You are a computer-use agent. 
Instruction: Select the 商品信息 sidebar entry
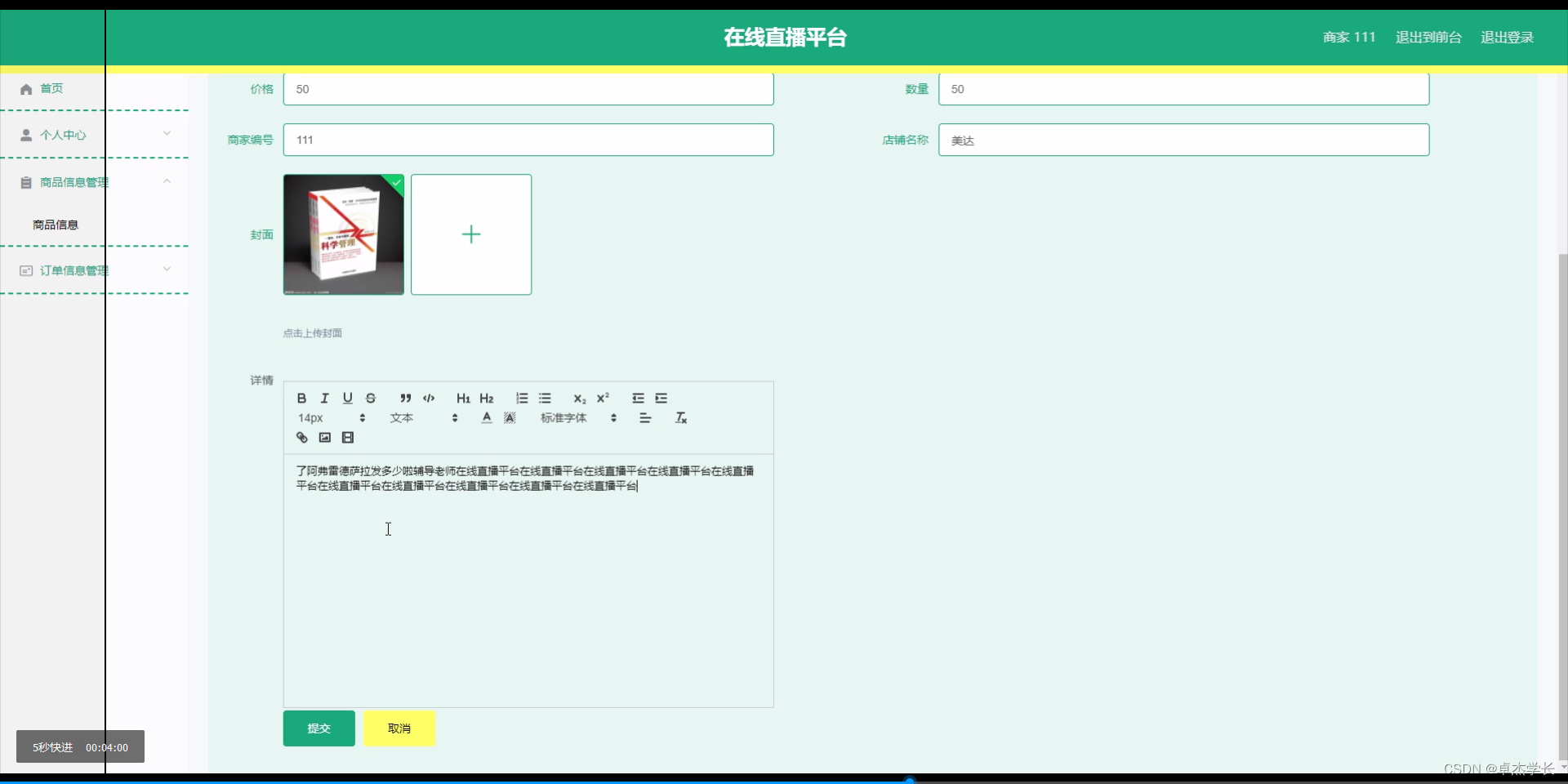pos(55,225)
